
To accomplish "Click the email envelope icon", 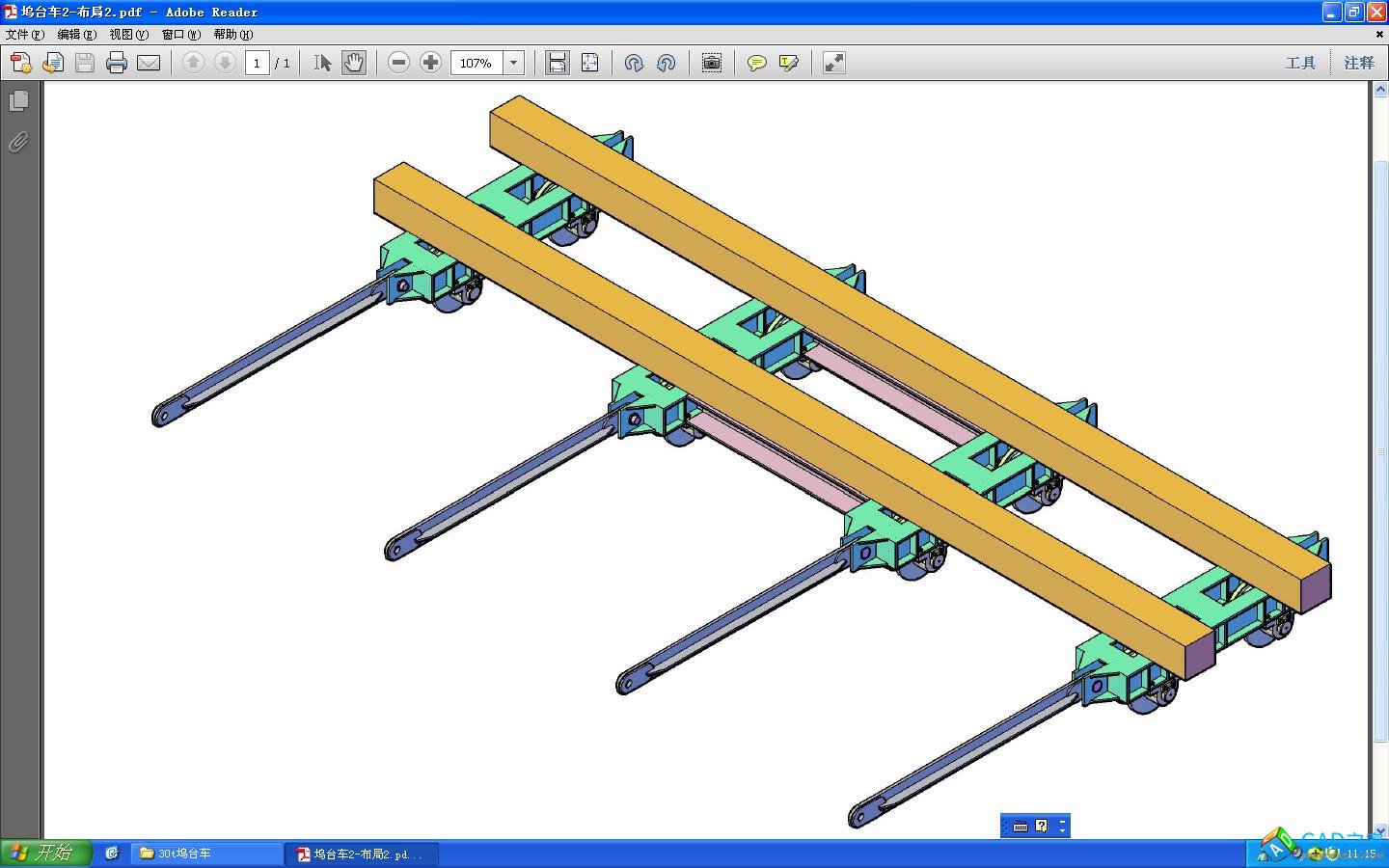I will coord(149,64).
